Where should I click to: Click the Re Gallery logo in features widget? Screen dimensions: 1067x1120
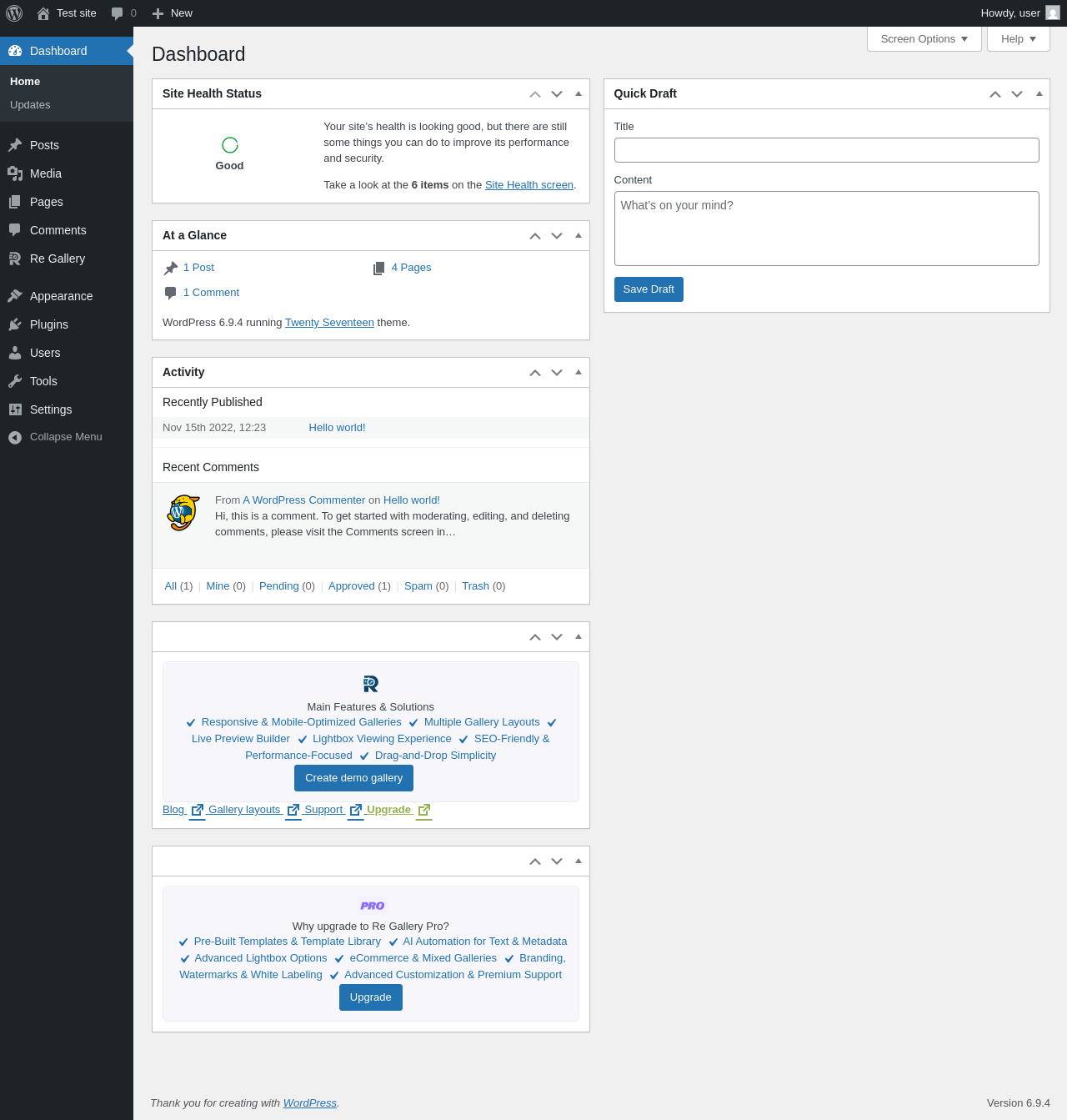pos(371,684)
